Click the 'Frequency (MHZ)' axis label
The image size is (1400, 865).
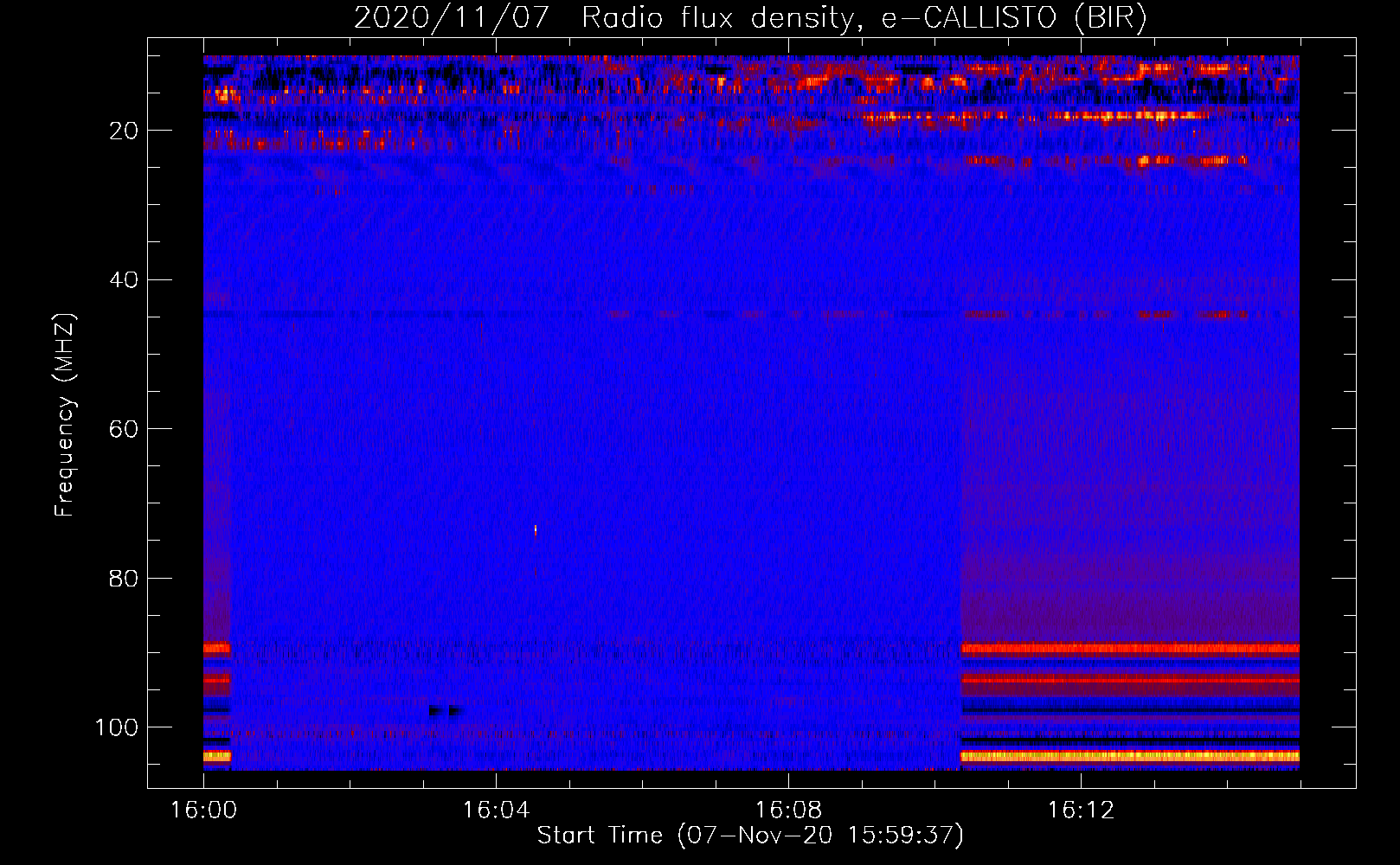[x=65, y=414]
